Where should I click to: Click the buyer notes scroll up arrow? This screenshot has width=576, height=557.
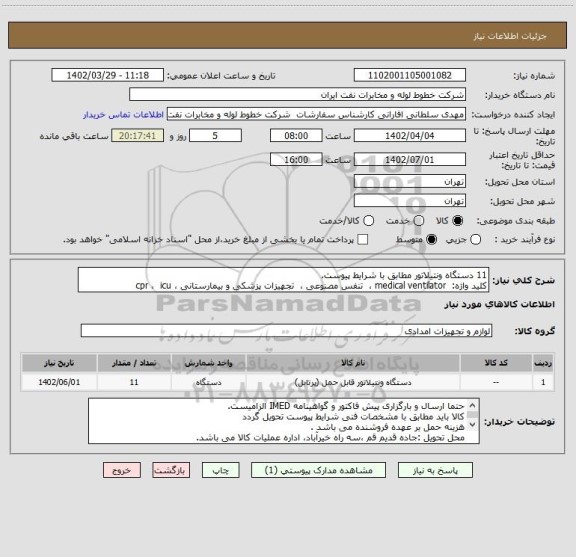pyautogui.click(x=472, y=406)
